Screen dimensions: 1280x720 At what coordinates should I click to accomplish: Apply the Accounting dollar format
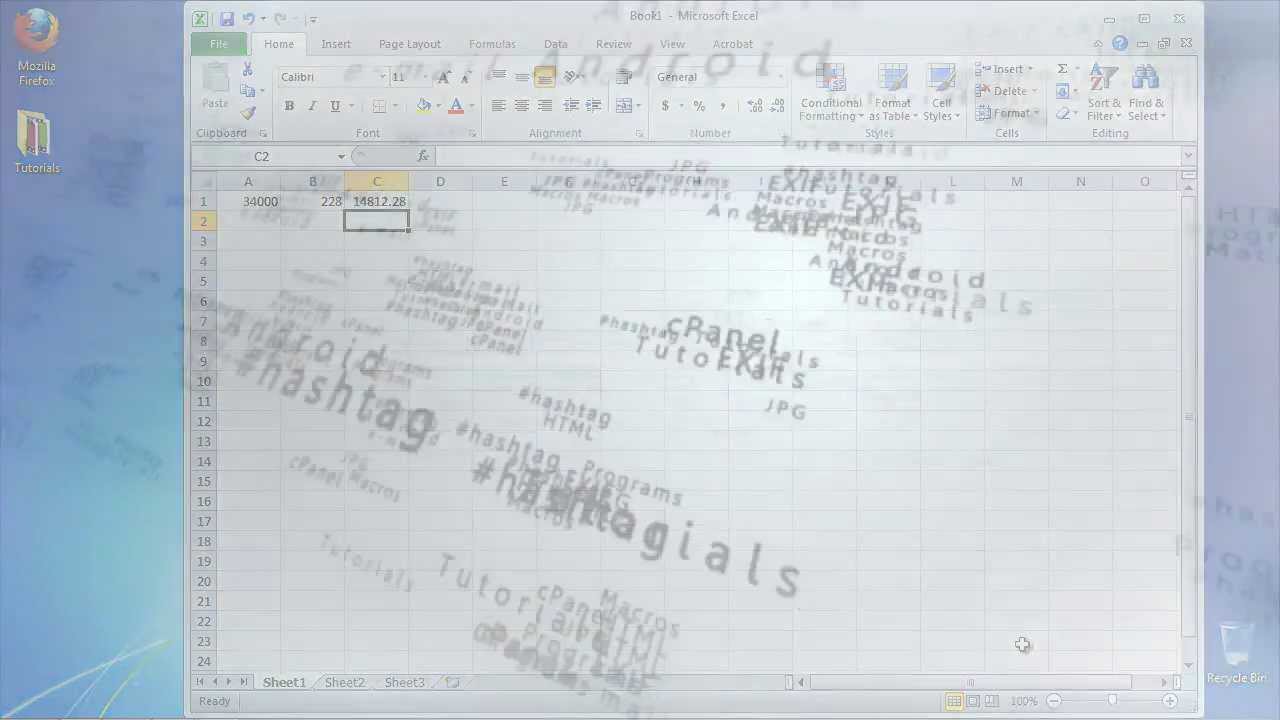[665, 105]
